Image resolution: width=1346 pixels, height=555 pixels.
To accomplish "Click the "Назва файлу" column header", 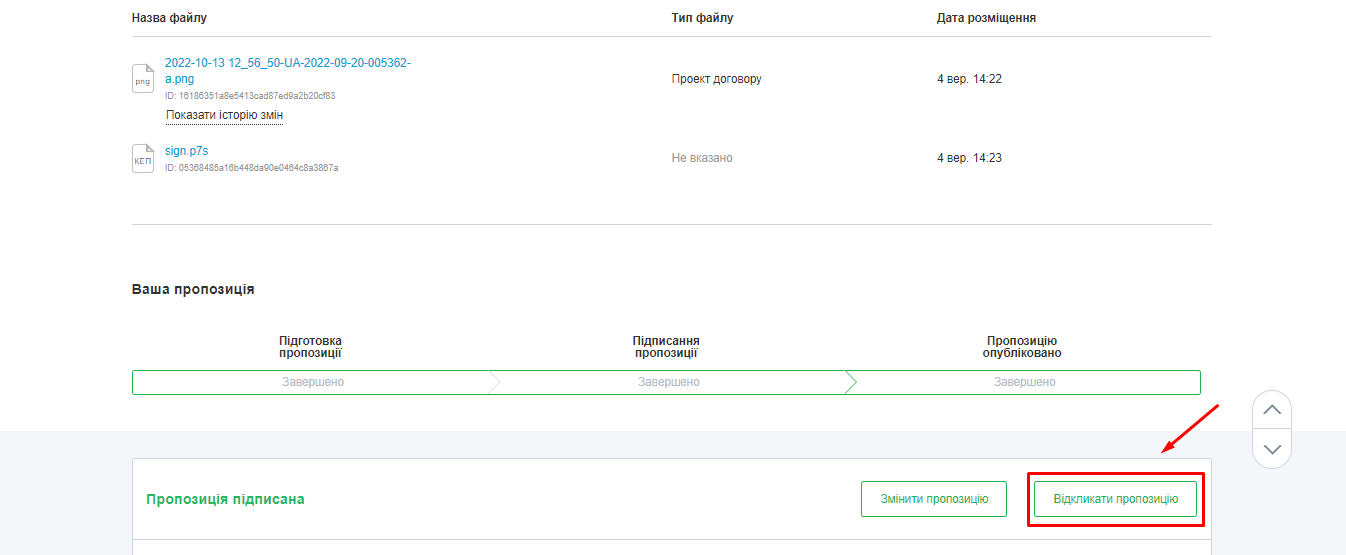I will point(170,18).
